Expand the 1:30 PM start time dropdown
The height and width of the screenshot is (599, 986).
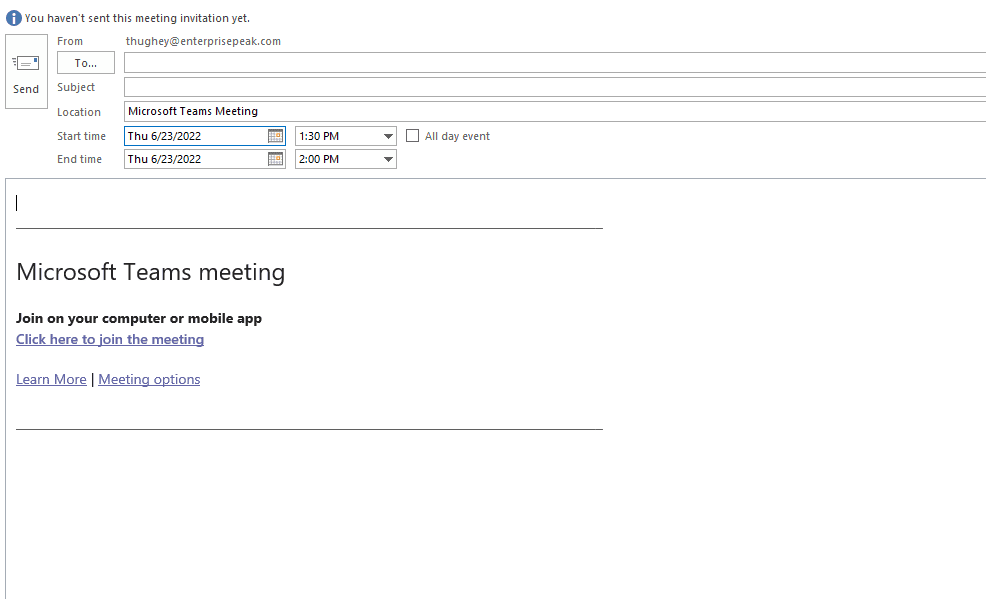point(388,136)
